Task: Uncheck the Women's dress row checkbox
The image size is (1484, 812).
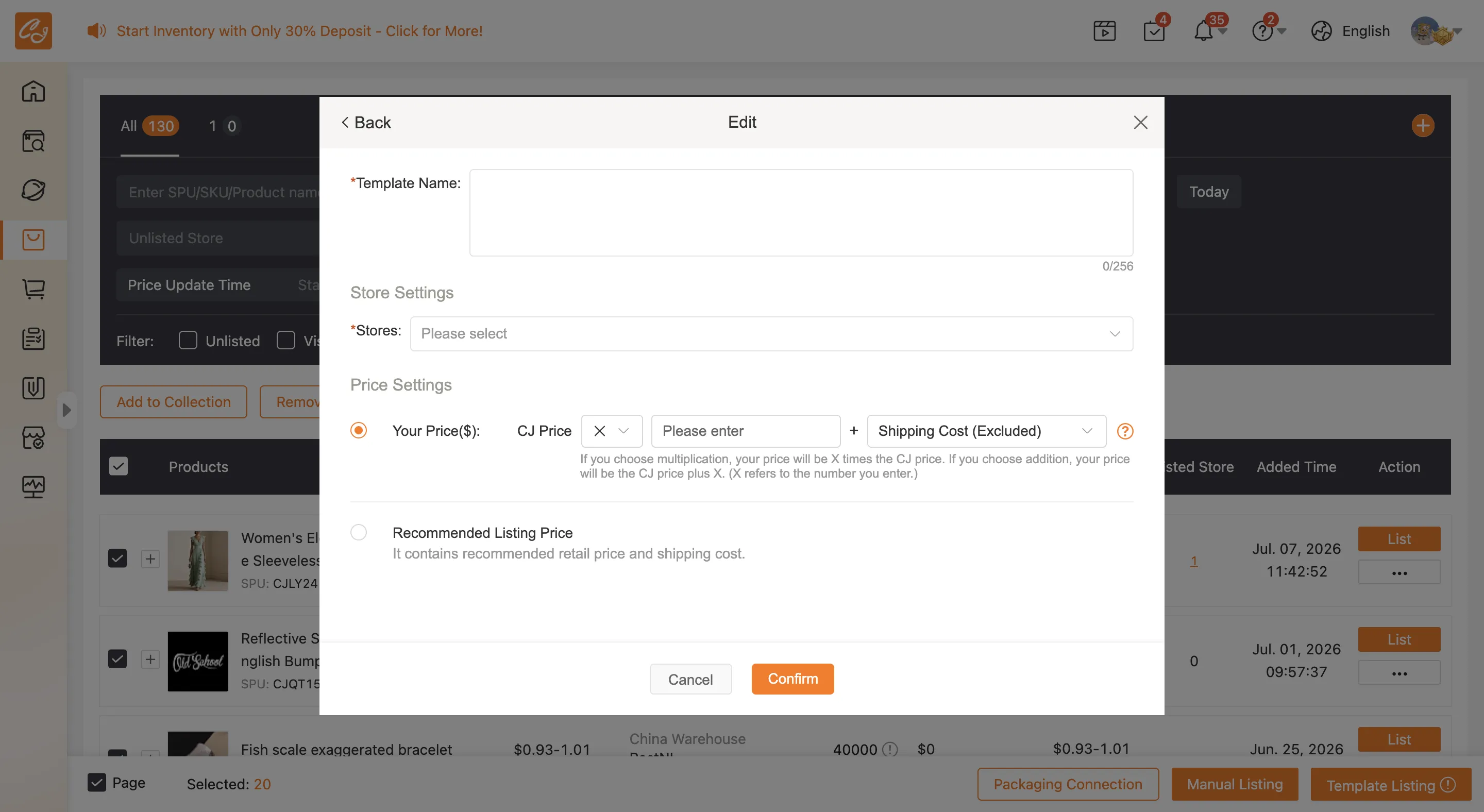Action: (x=117, y=559)
